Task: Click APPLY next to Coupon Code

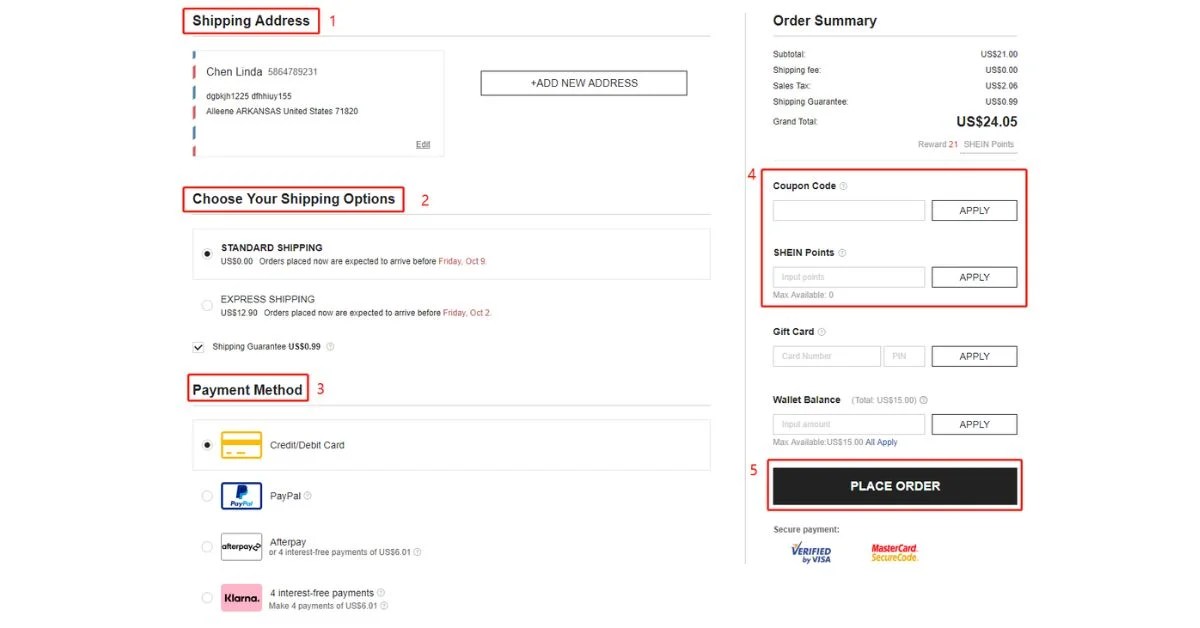Action: click(974, 210)
